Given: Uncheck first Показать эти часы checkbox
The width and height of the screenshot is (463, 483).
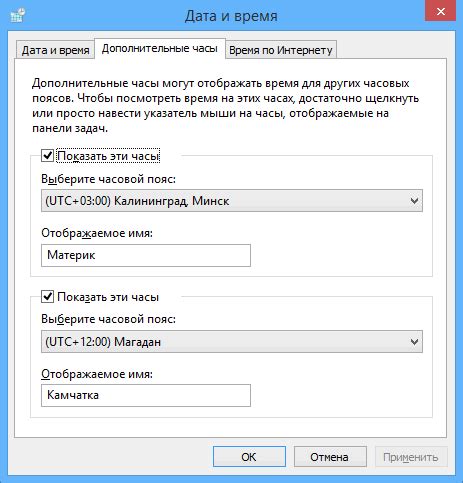Looking at the screenshot, I should (47, 156).
